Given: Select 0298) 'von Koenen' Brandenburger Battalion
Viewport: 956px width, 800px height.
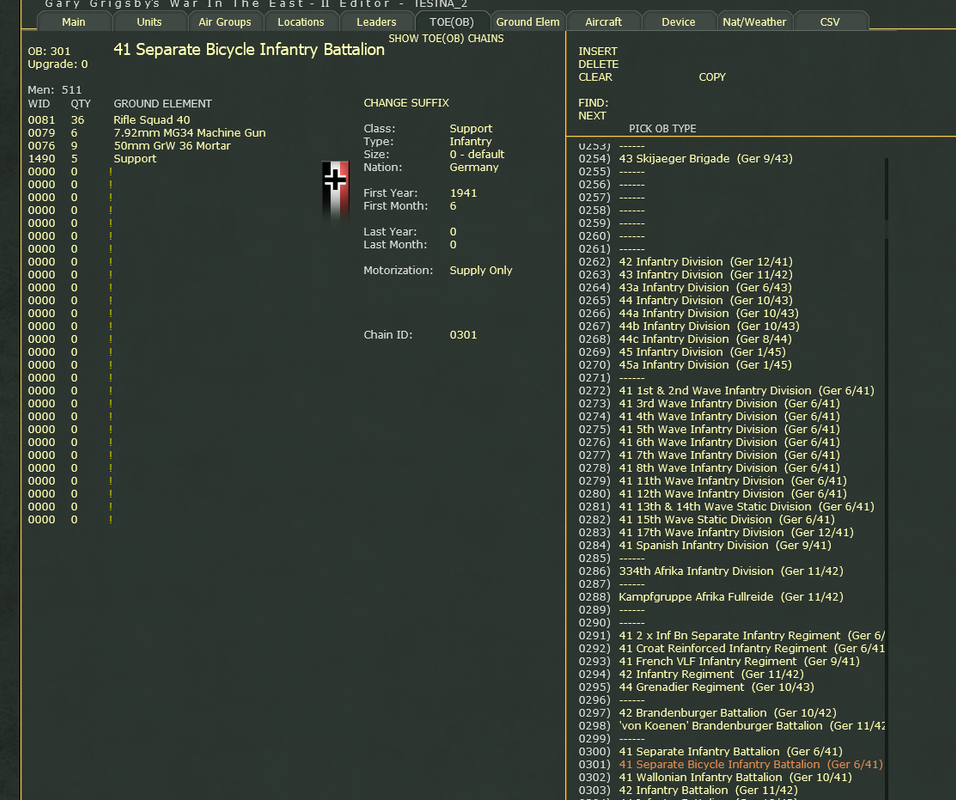Looking at the screenshot, I should pyautogui.click(x=732, y=725).
